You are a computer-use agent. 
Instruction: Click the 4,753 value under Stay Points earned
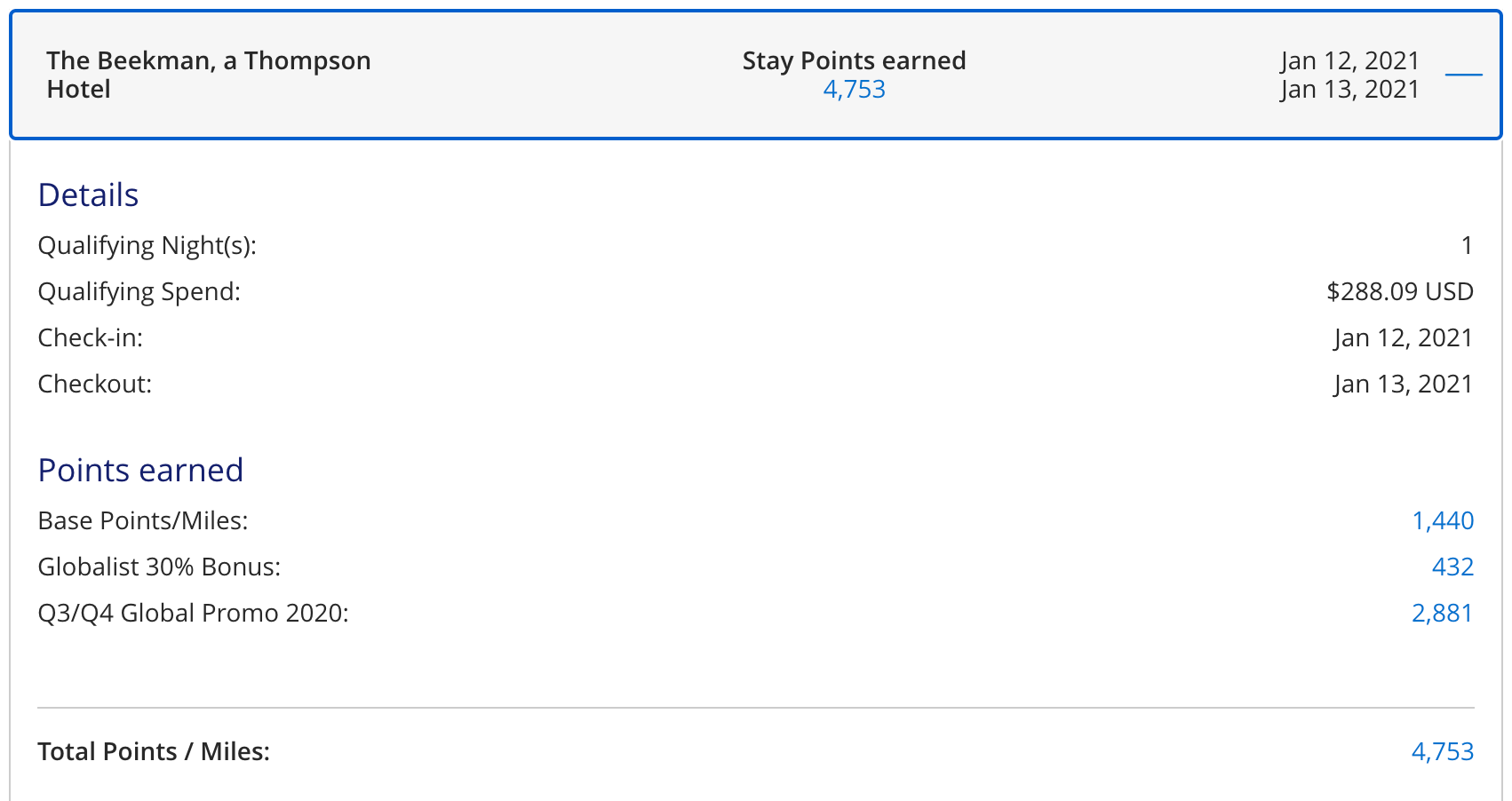[x=854, y=90]
